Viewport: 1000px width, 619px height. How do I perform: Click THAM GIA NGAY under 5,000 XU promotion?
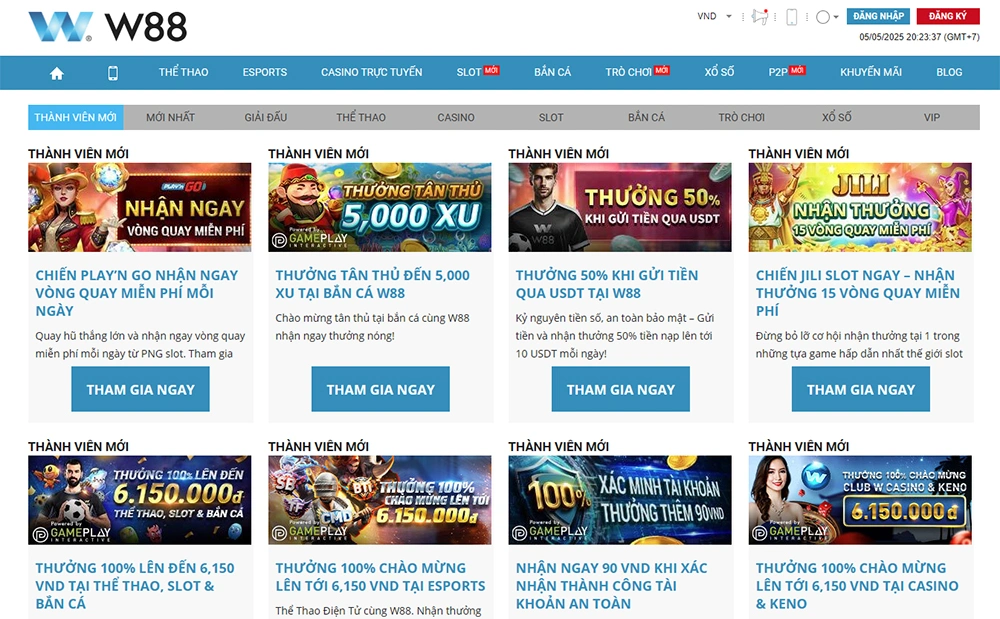pyautogui.click(x=381, y=389)
